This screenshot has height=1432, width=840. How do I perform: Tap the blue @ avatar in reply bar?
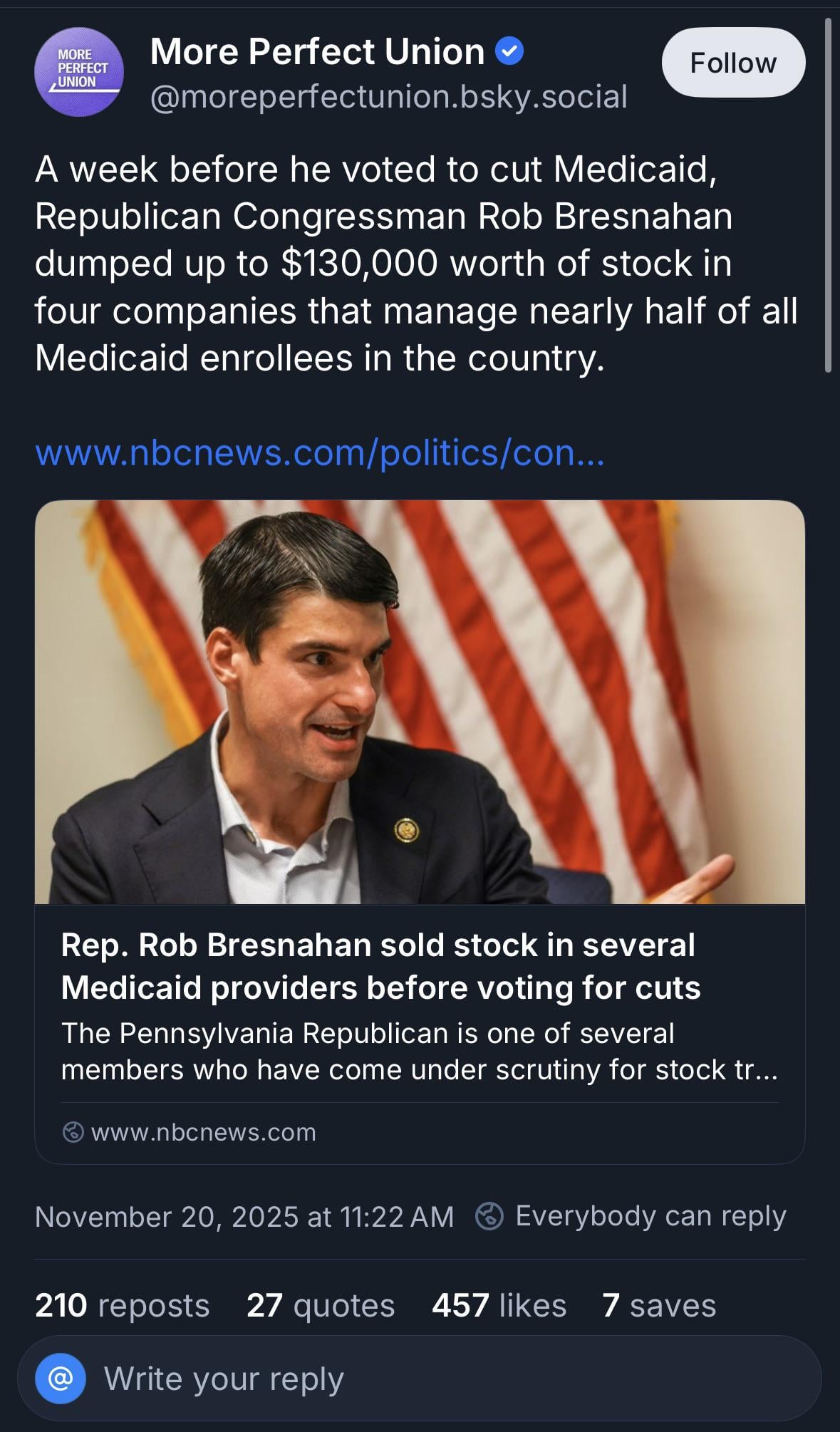pyautogui.click(x=61, y=1379)
